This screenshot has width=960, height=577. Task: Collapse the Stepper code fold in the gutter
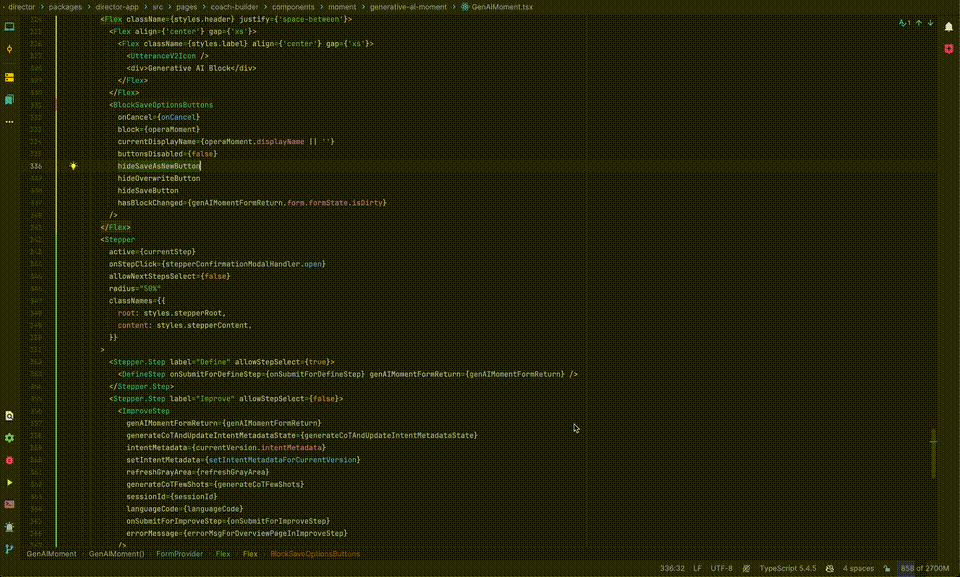coord(90,239)
